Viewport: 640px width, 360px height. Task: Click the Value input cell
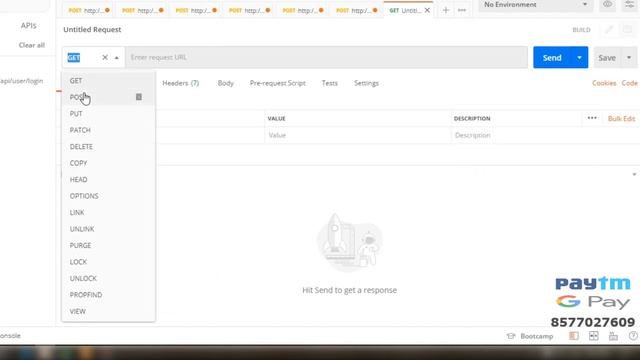click(358, 135)
